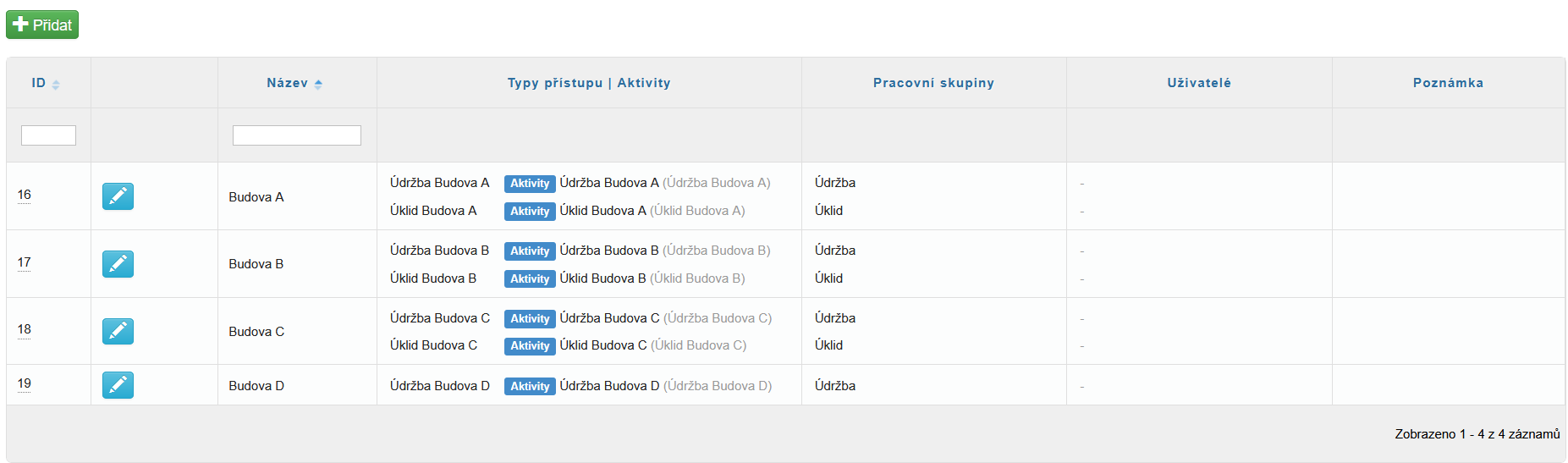Click Aktivity badge for Údržba Budova D

click(530, 387)
